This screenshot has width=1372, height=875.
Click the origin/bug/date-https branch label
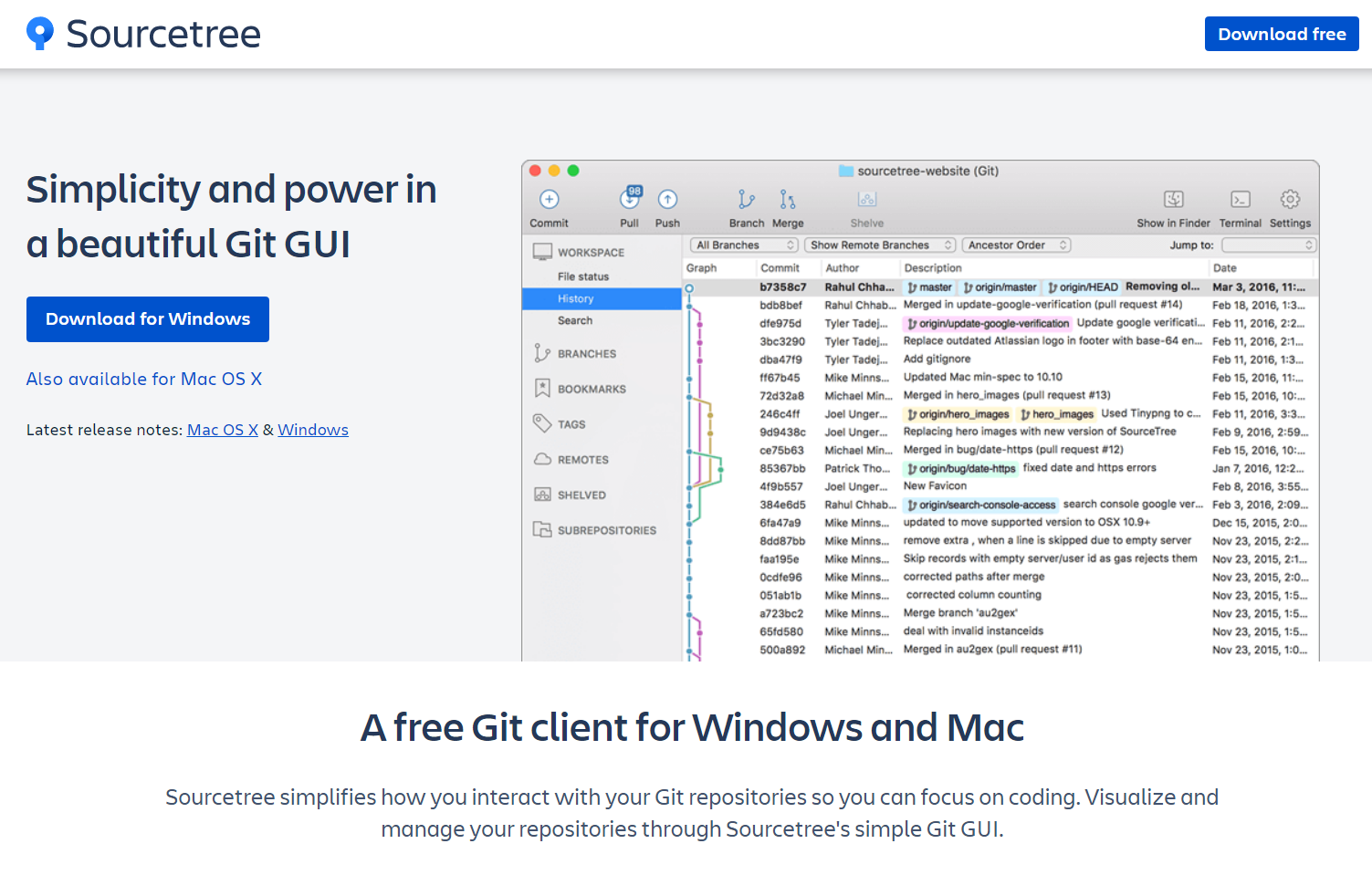[x=960, y=469]
